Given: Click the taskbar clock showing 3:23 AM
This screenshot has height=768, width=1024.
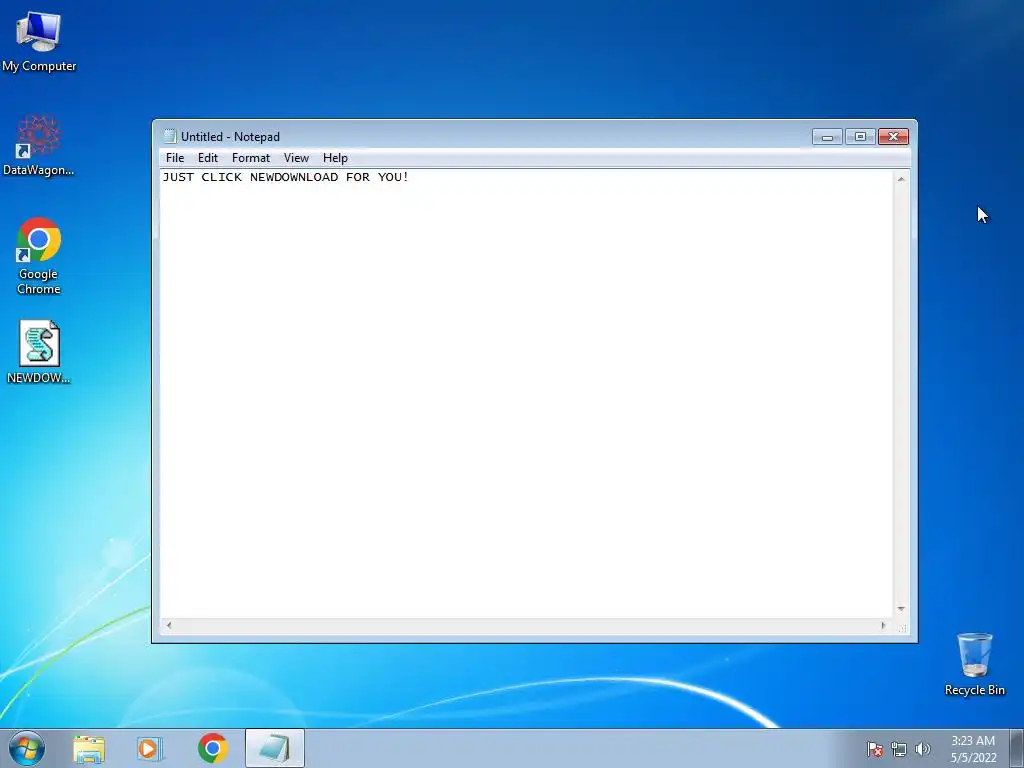Looking at the screenshot, I should 973,749.
